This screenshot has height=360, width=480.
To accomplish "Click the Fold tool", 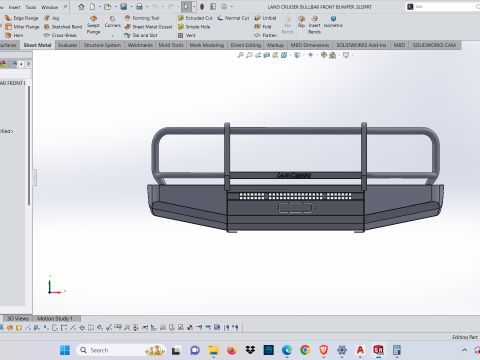I will (x=263, y=27).
